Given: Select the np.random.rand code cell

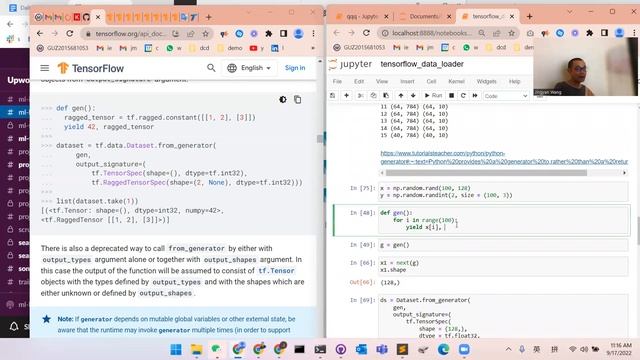Looking at the screenshot, I should tap(503, 191).
